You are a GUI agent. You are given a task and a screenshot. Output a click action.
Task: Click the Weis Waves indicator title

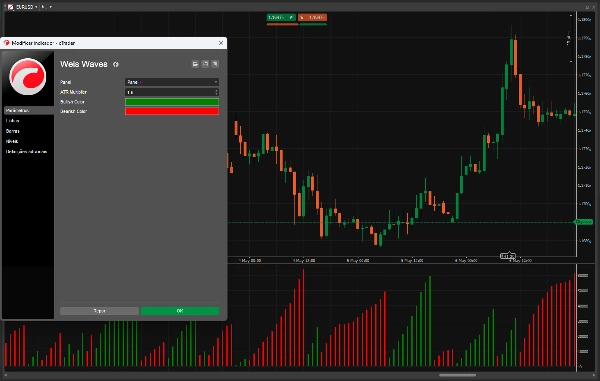click(84, 64)
